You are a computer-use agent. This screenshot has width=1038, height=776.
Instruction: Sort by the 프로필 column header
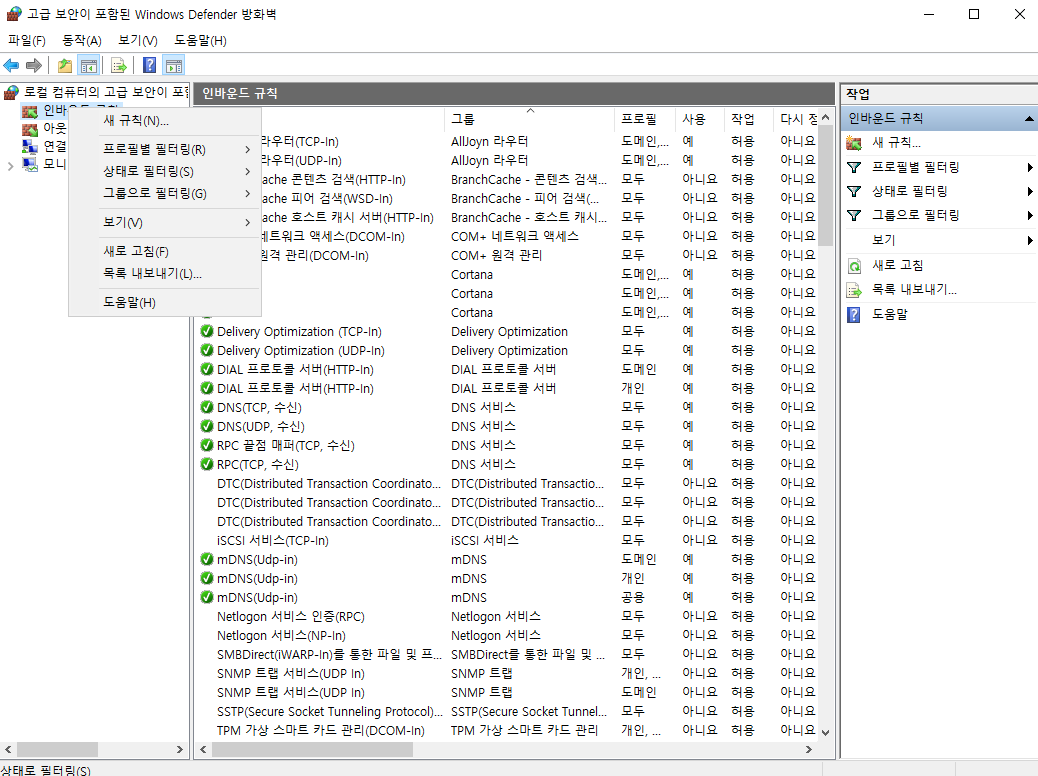(x=645, y=119)
